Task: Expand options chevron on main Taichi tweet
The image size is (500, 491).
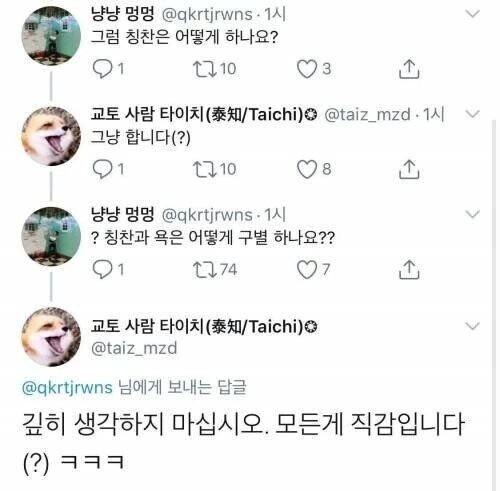Action: pyautogui.click(x=472, y=325)
